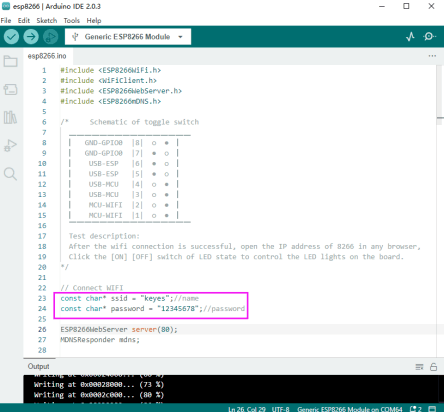
Task: Click the '// Connect WIFI' comment
Action: point(92,288)
